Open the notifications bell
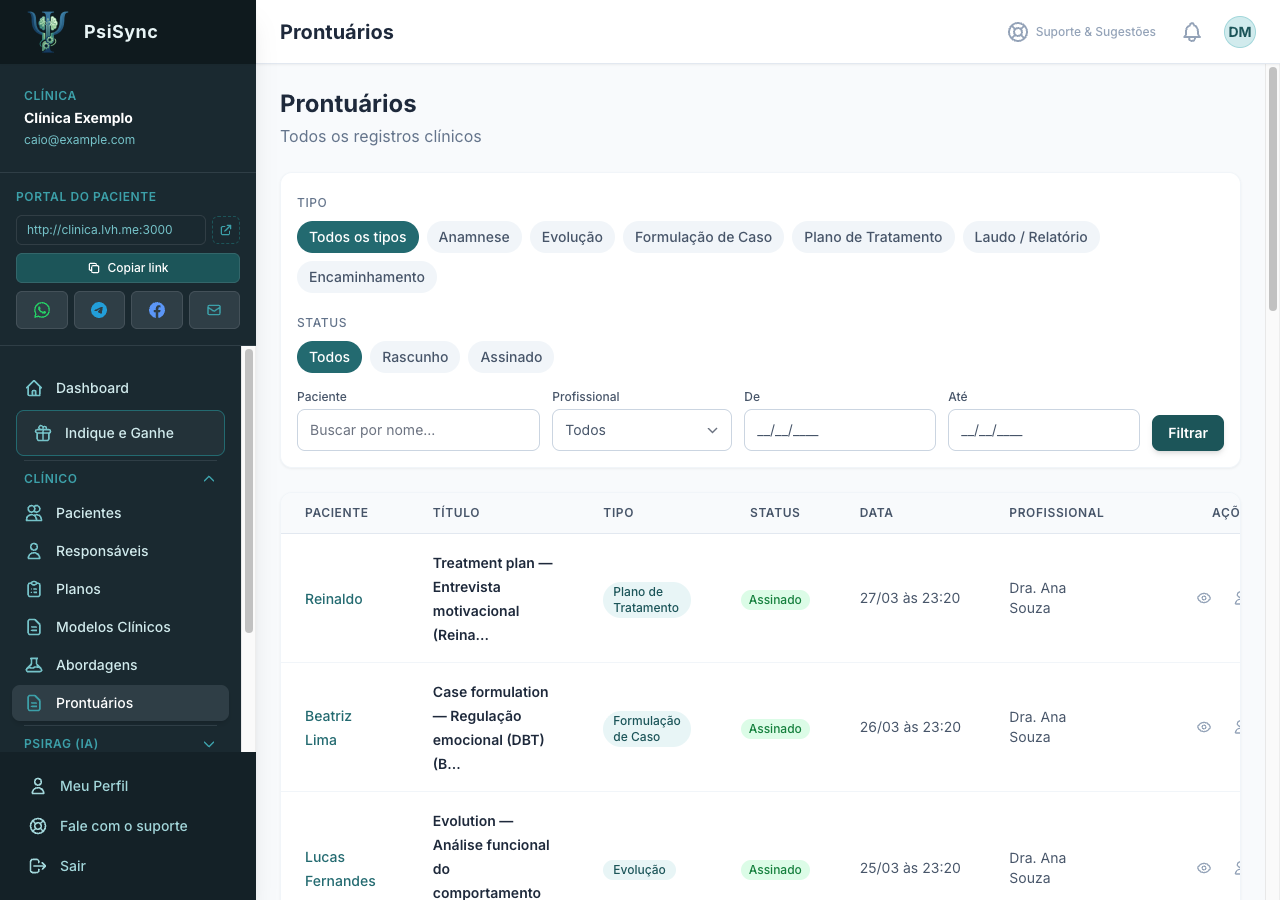Image resolution: width=1280 pixels, height=900 pixels. click(1192, 32)
